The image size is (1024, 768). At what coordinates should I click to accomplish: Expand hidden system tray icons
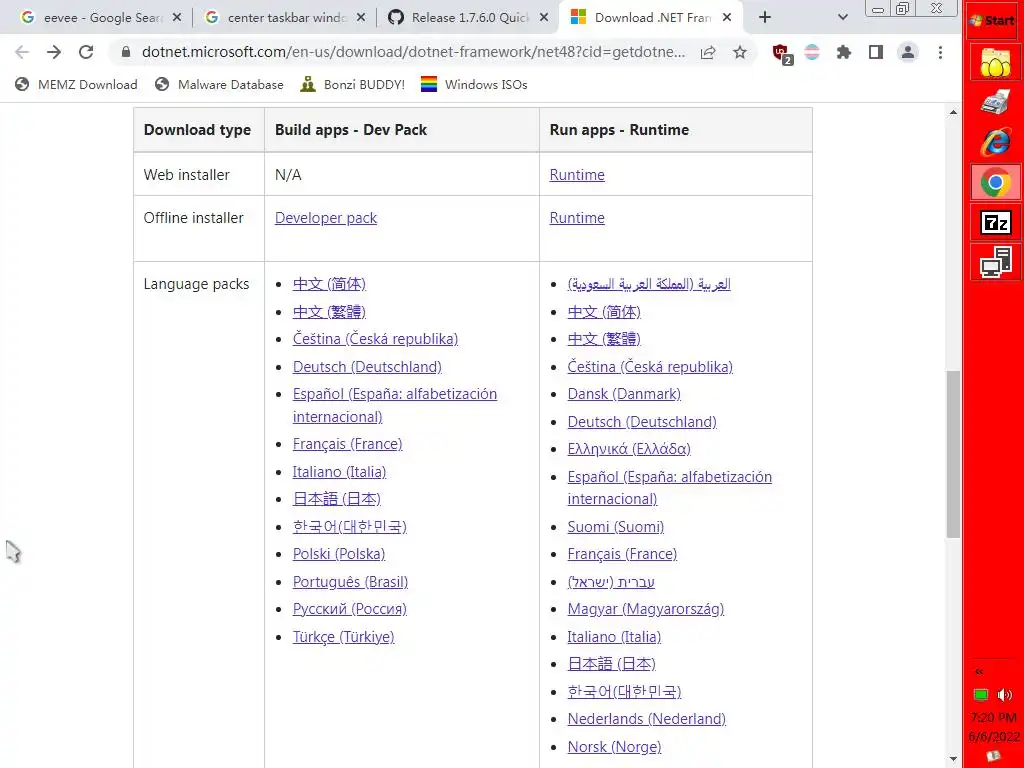pos(979,671)
